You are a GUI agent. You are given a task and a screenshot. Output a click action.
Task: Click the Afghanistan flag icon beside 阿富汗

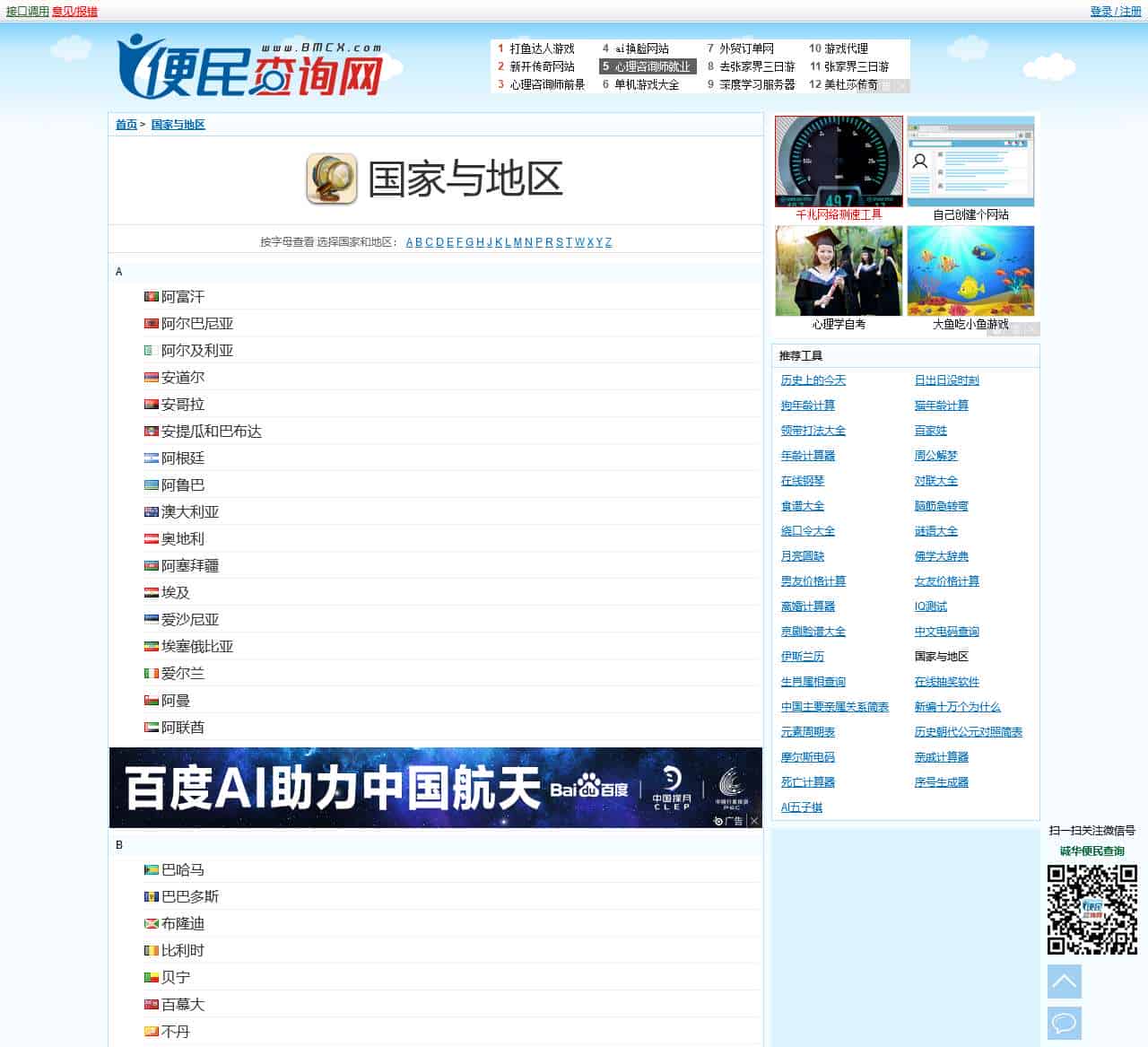click(x=152, y=295)
